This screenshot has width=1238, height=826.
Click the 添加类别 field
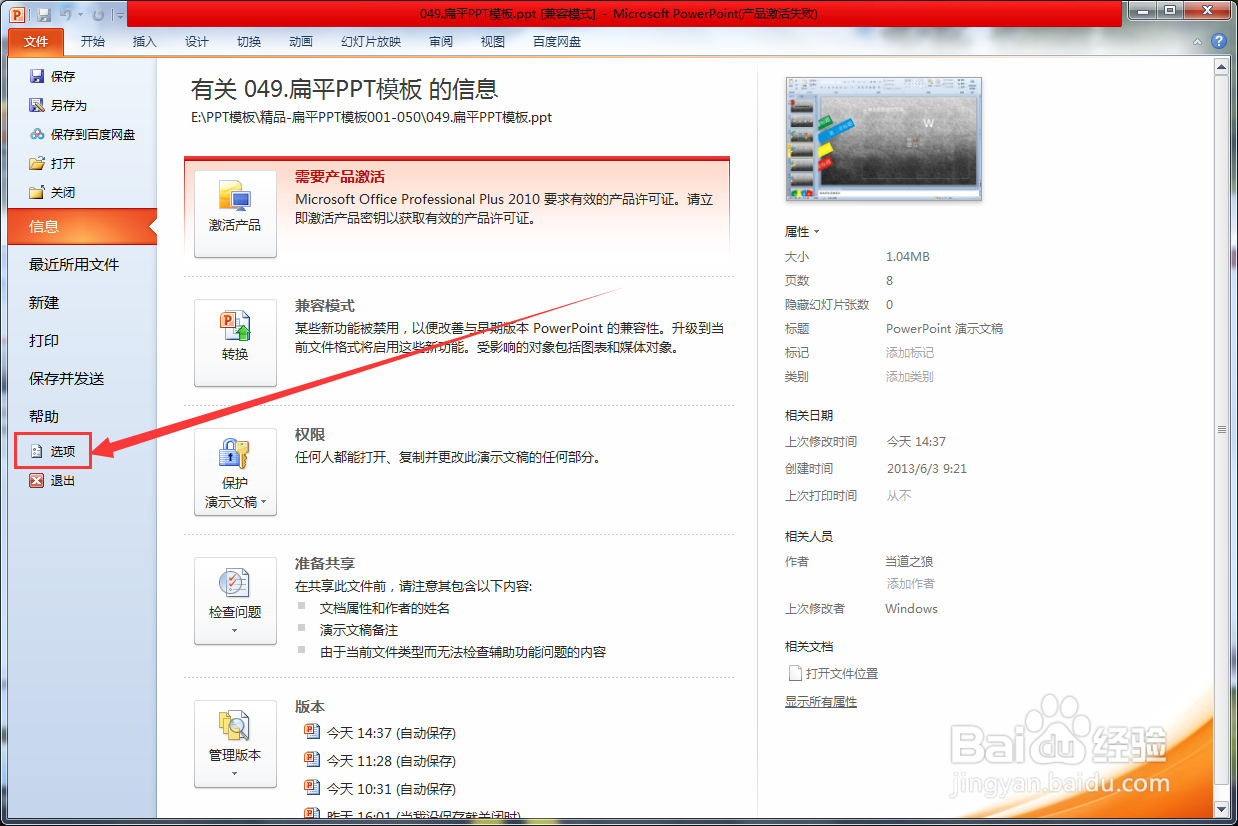click(x=910, y=377)
